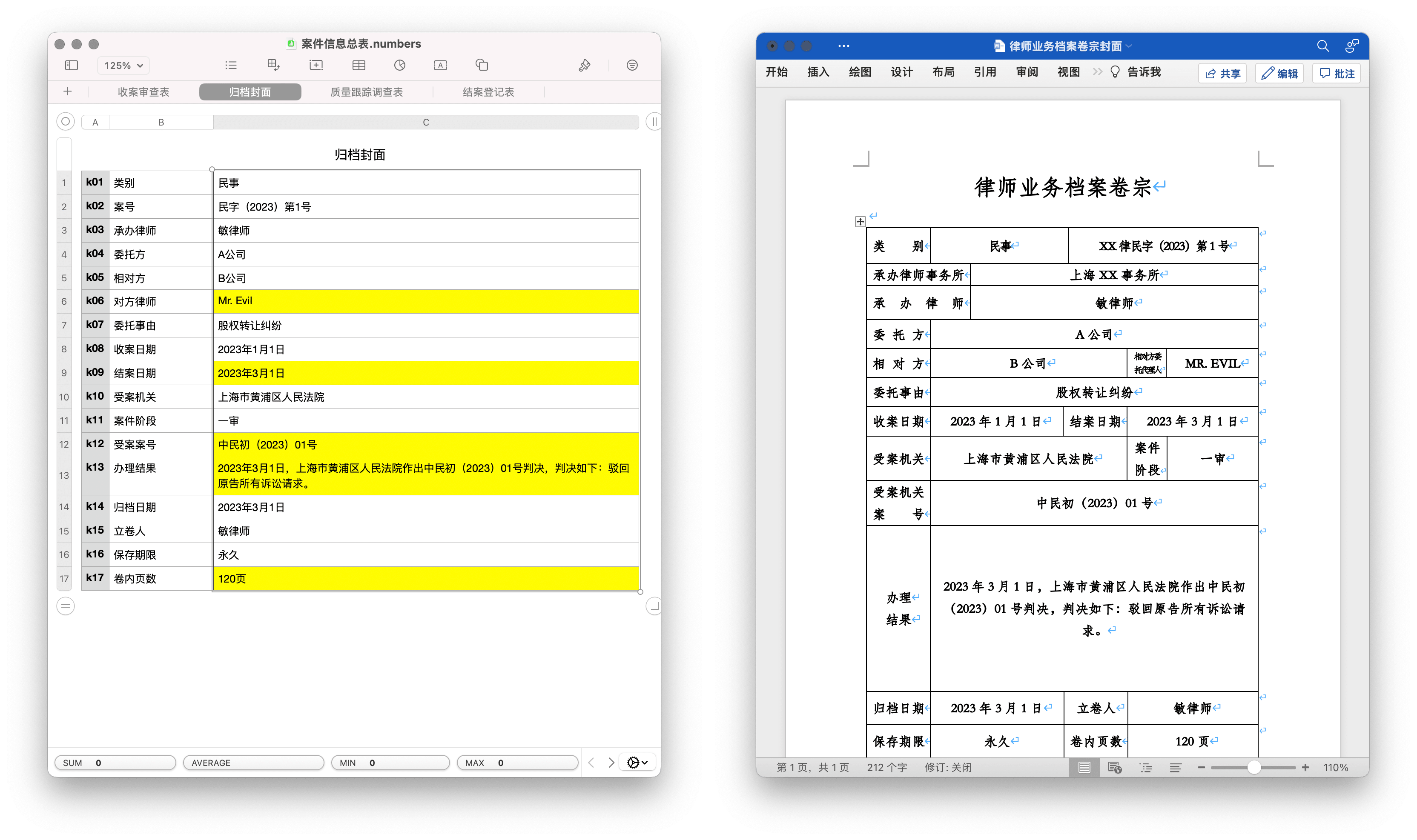Viewport: 1417px width, 840px height.
Task: Click the zoom slider in Word status bar
Action: click(1253, 768)
